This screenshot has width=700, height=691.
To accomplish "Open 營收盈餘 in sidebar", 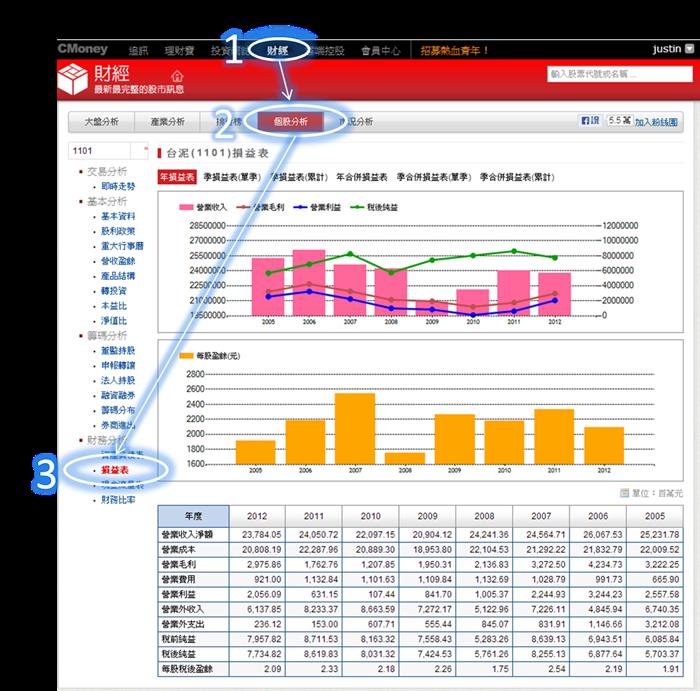I will pyautogui.click(x=118, y=261).
